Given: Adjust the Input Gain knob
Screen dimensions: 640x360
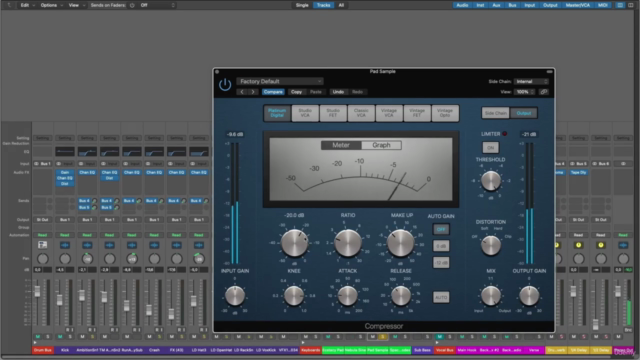Looking at the screenshot, I should [235, 296].
